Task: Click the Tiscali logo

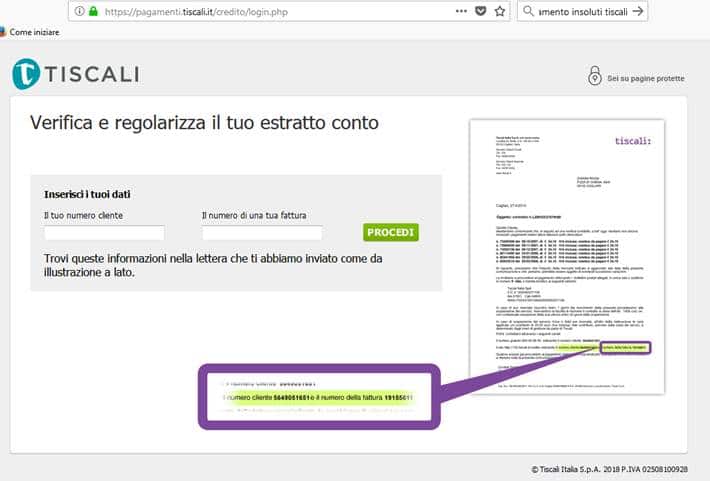Action: pyautogui.click(x=76, y=74)
